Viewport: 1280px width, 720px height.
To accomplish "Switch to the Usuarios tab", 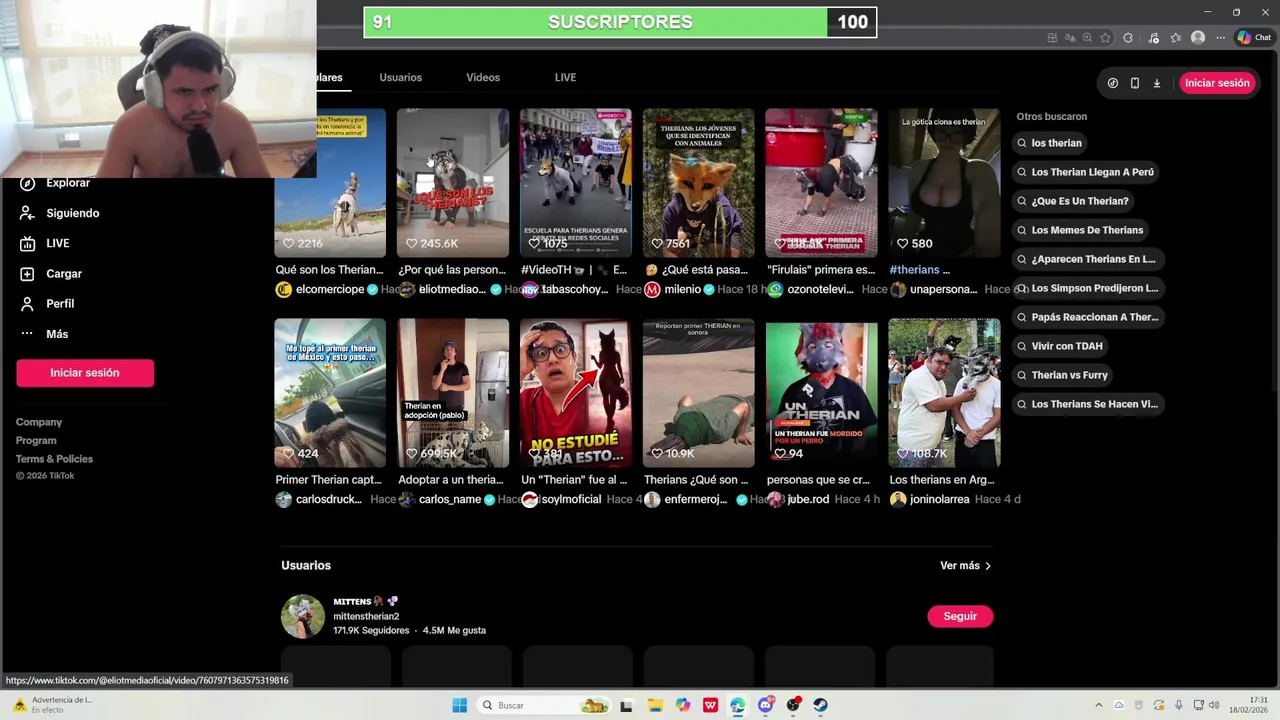I will point(400,77).
